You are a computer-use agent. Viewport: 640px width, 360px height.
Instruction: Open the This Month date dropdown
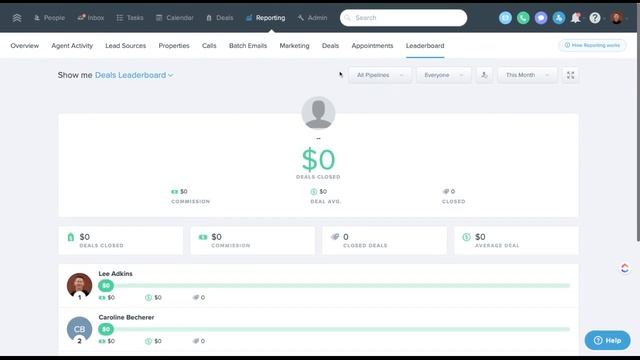(x=527, y=75)
